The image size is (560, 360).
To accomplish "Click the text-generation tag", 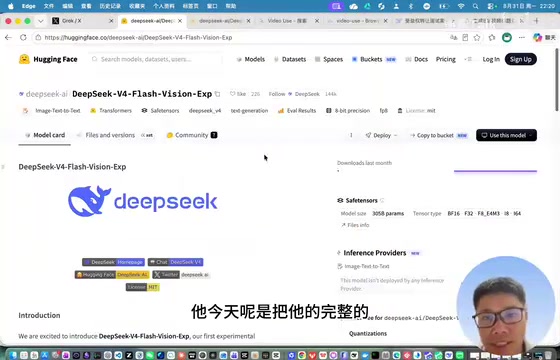I will 249,111.
